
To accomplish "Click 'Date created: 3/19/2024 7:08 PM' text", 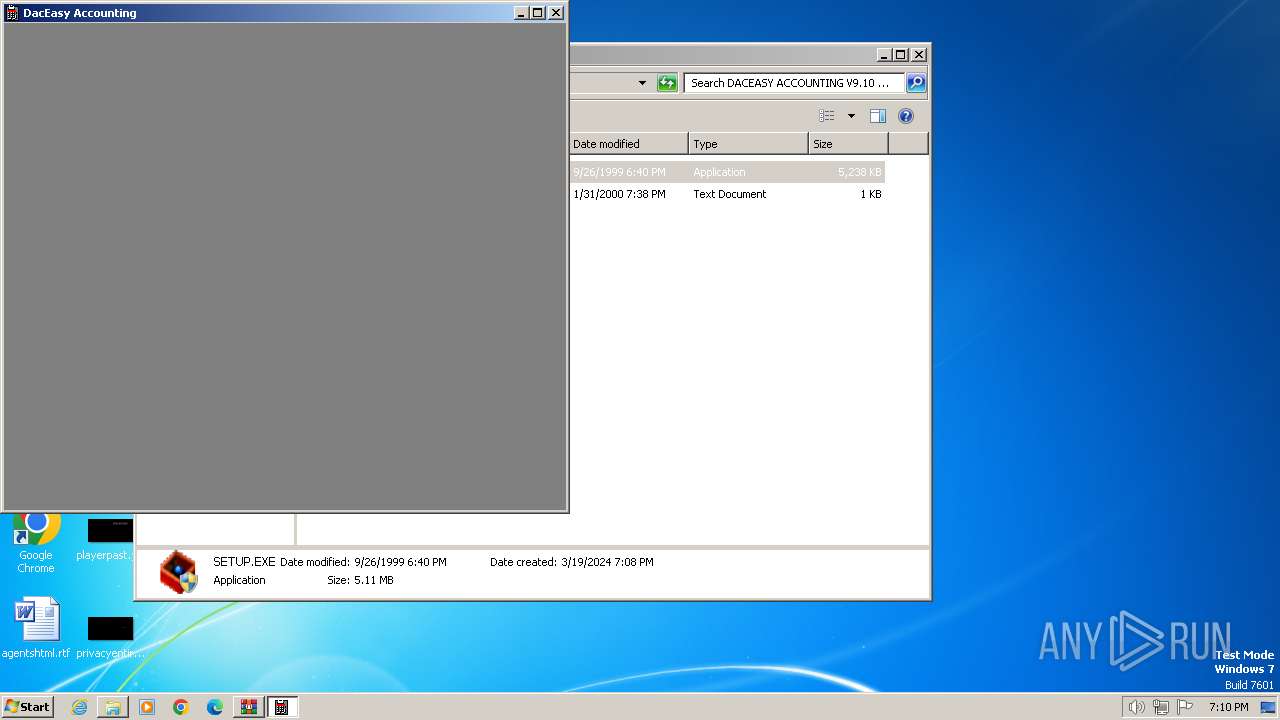I will pos(572,562).
